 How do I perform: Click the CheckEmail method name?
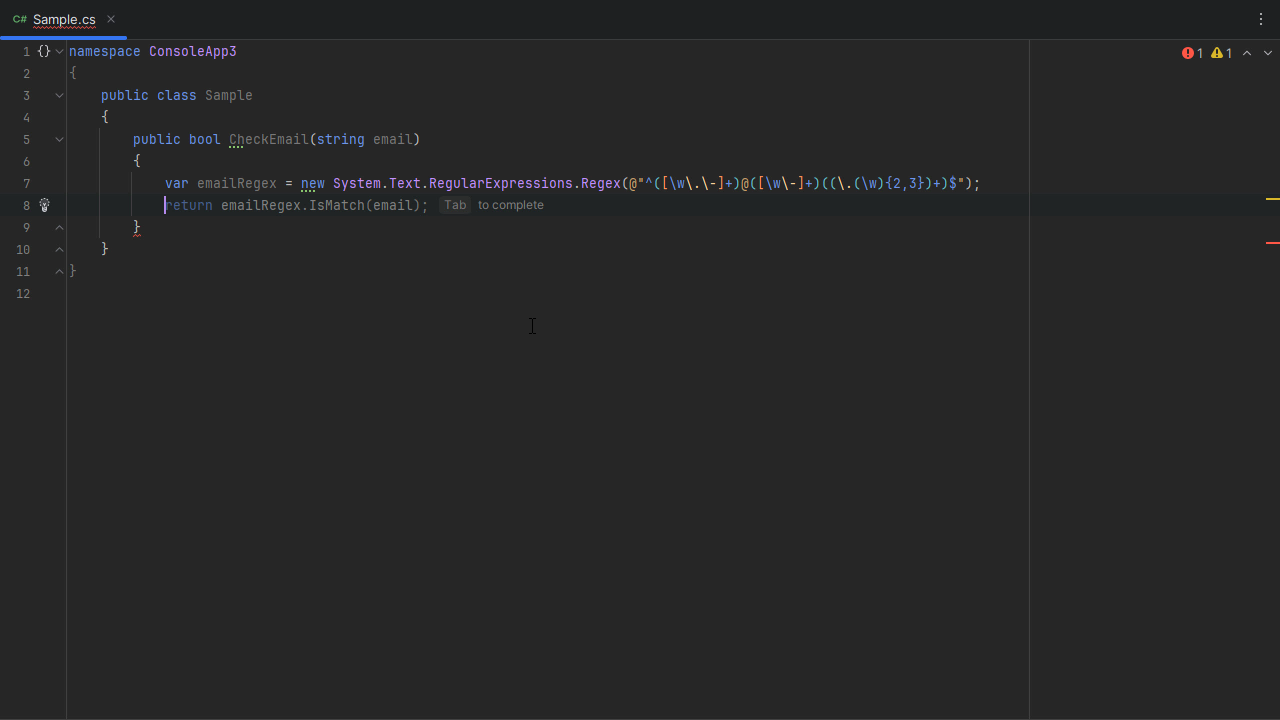pyautogui.click(x=268, y=139)
